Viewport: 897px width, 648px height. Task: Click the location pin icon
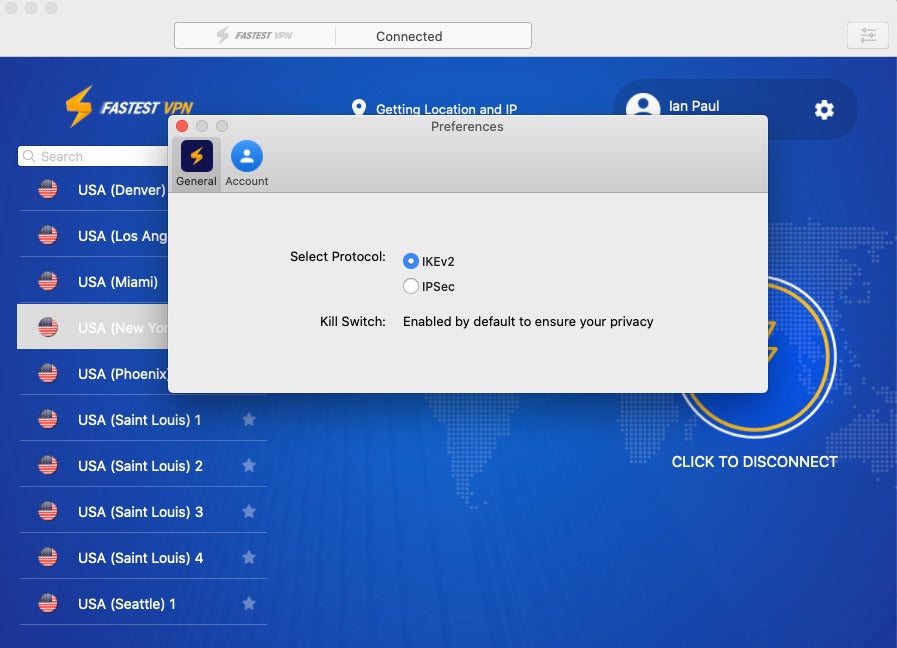(x=359, y=108)
